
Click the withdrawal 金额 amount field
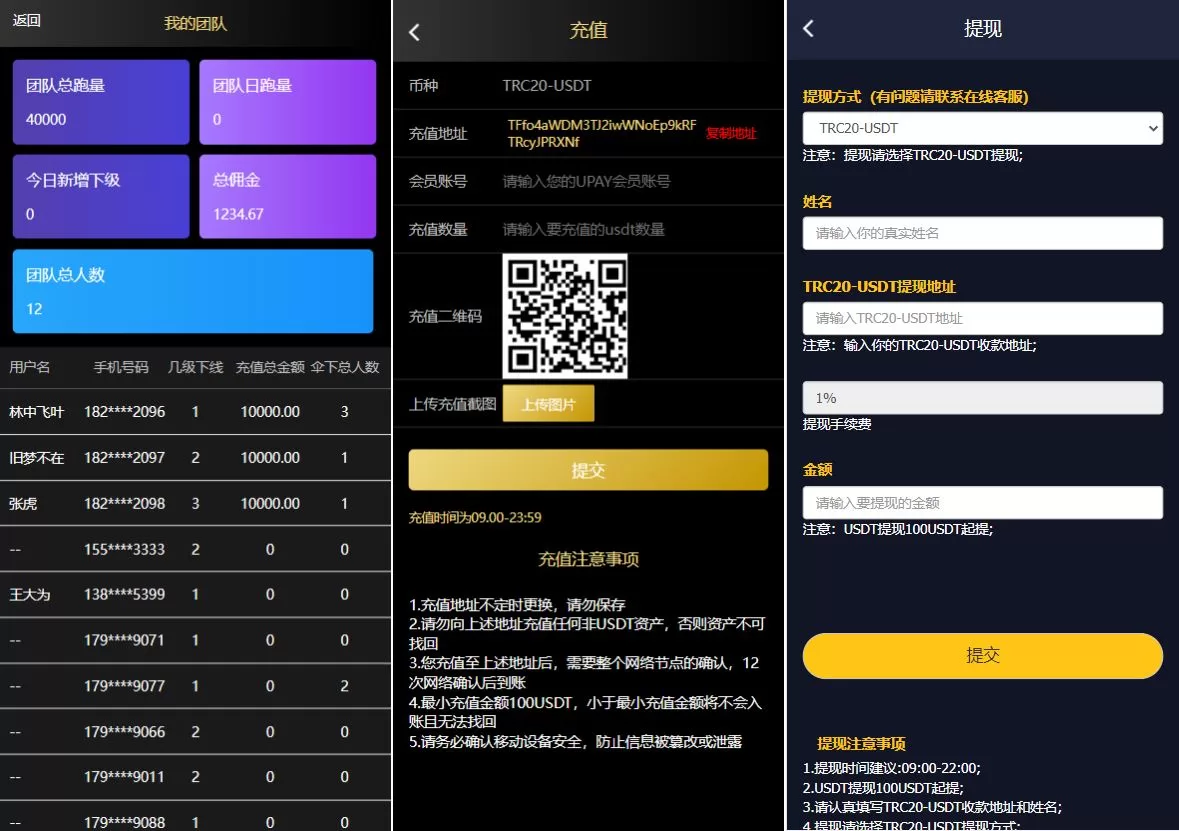click(982, 503)
